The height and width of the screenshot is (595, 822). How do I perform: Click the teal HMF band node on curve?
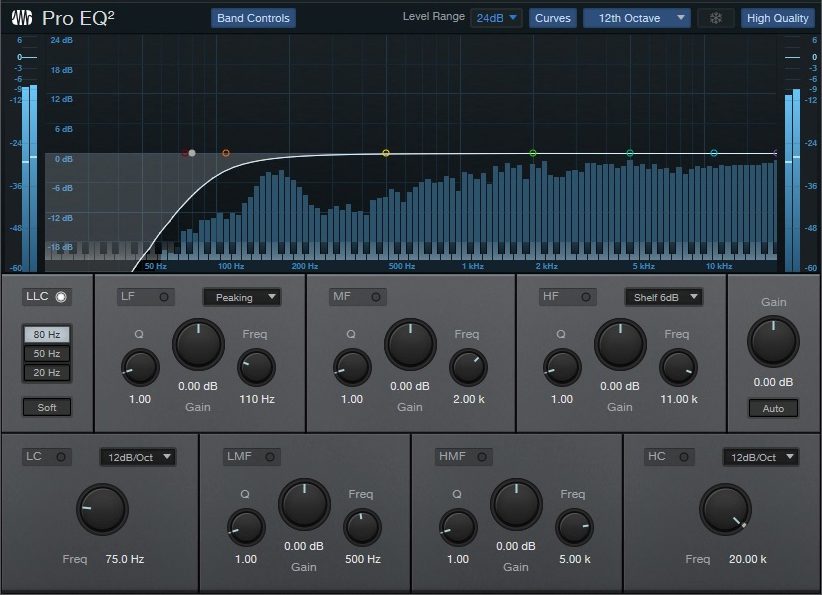click(x=630, y=154)
